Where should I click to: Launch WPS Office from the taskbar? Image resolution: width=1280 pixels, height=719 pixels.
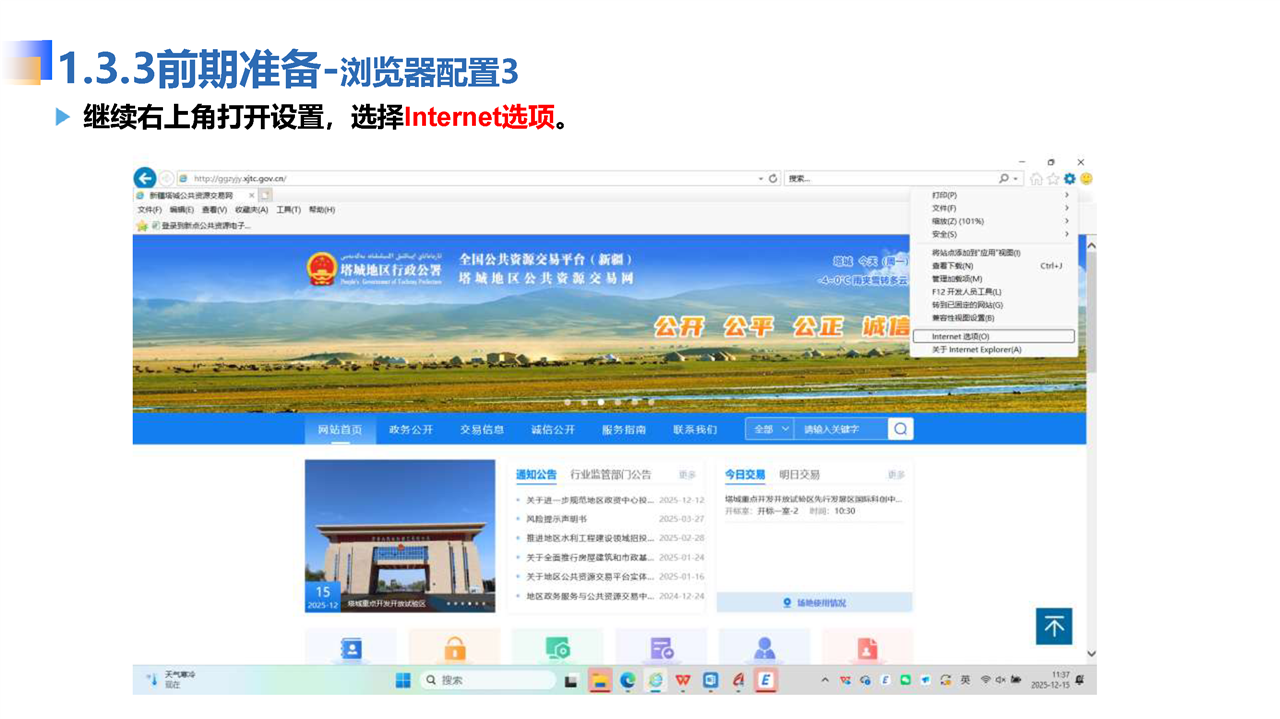click(683, 680)
